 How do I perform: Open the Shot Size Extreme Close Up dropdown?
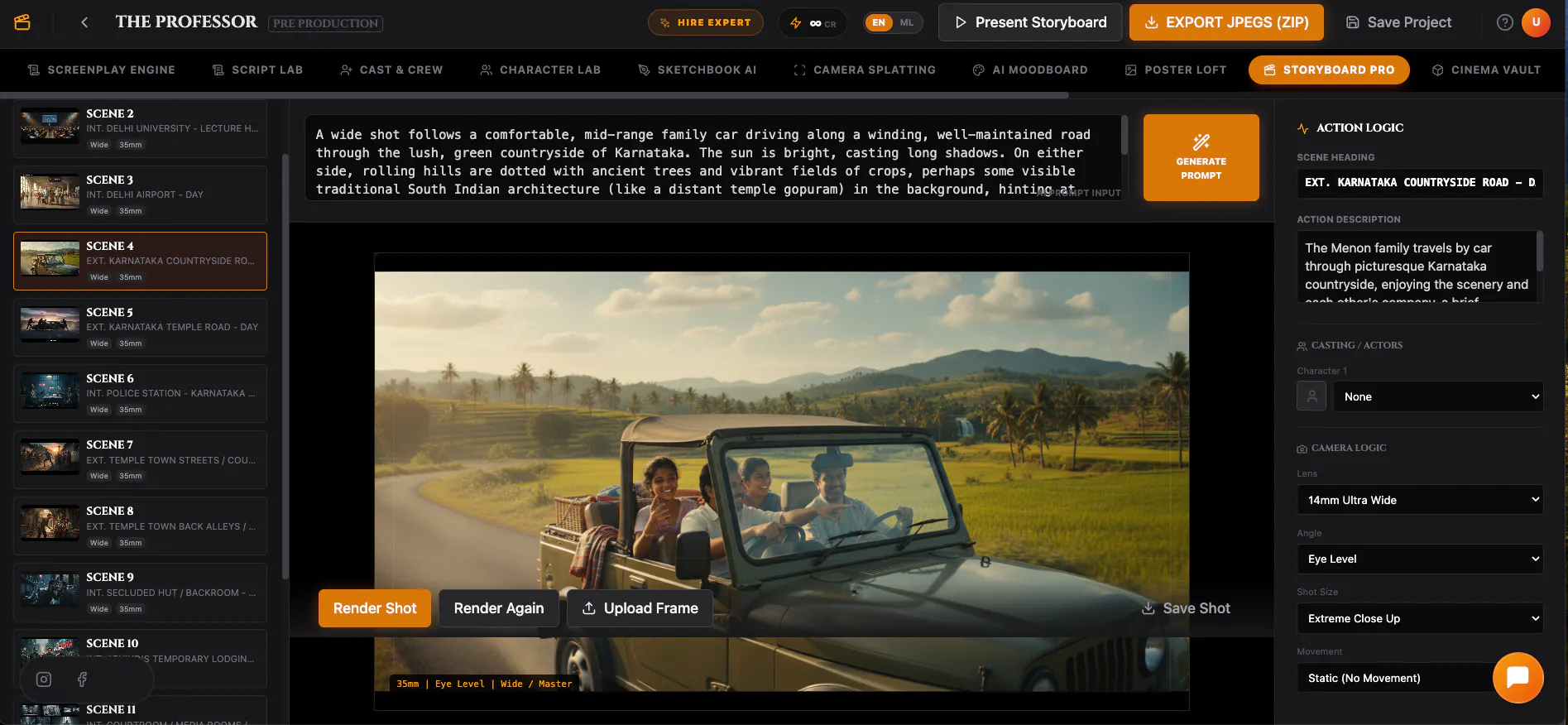coord(1420,618)
